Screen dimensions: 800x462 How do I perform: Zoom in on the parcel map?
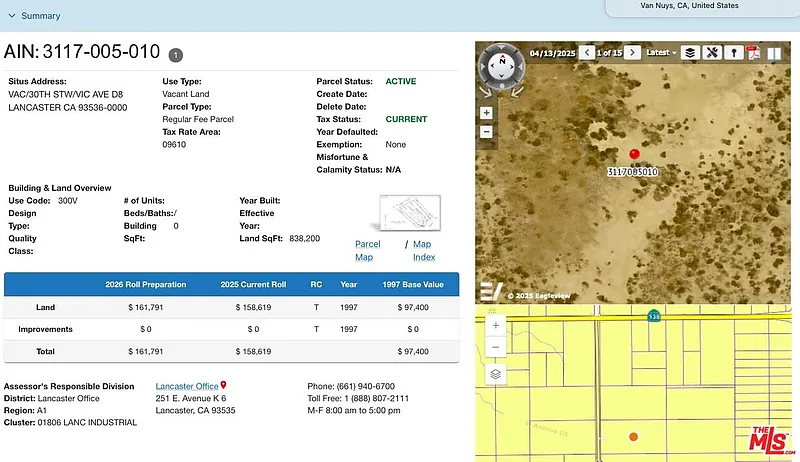(x=496, y=326)
